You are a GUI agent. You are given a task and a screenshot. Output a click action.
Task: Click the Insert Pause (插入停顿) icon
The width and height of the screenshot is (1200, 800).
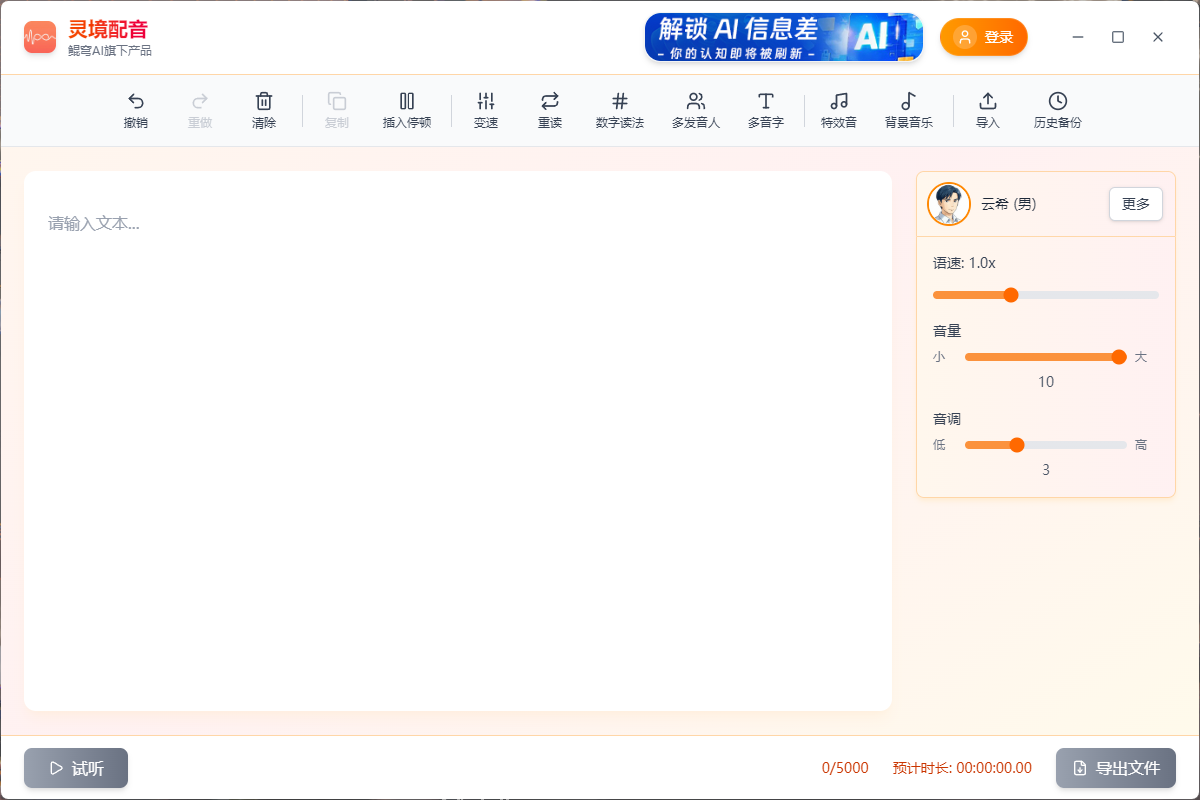[x=406, y=110]
